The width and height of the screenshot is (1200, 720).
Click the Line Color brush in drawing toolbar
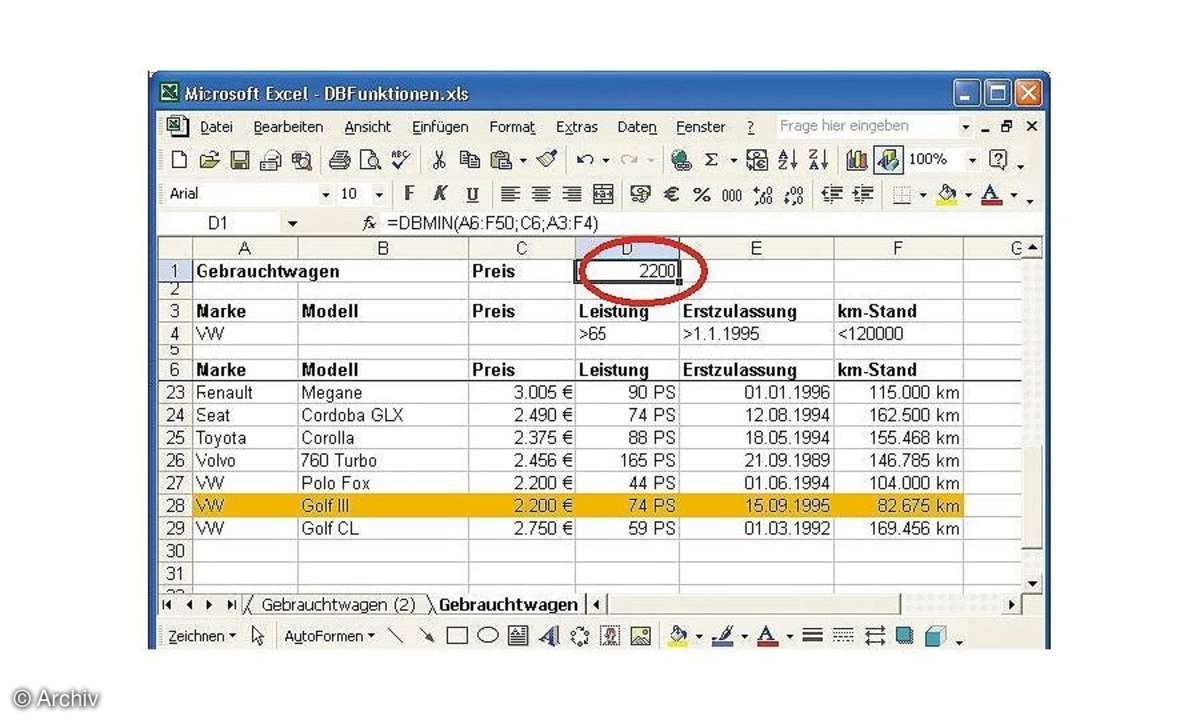(725, 636)
